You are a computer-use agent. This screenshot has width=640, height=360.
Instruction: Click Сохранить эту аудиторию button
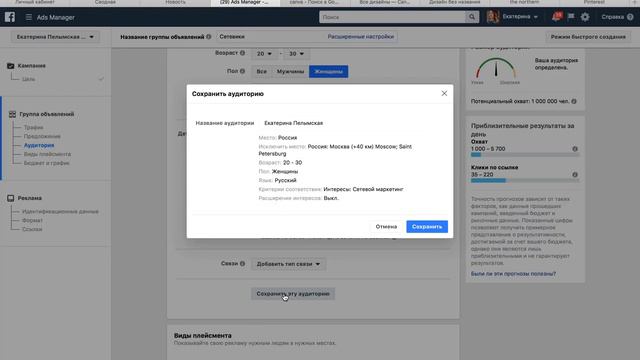pos(293,293)
